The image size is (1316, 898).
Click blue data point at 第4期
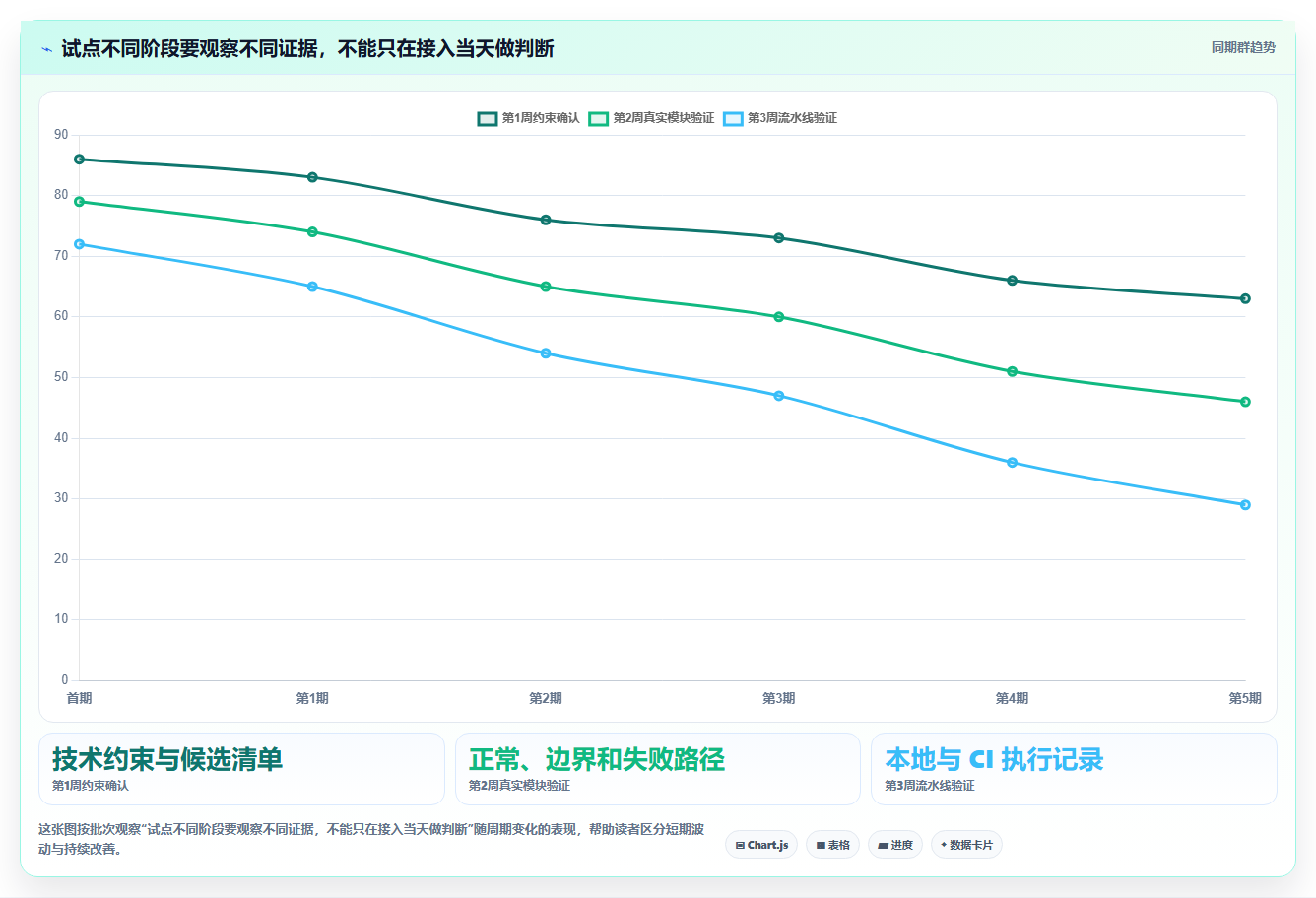(1012, 463)
